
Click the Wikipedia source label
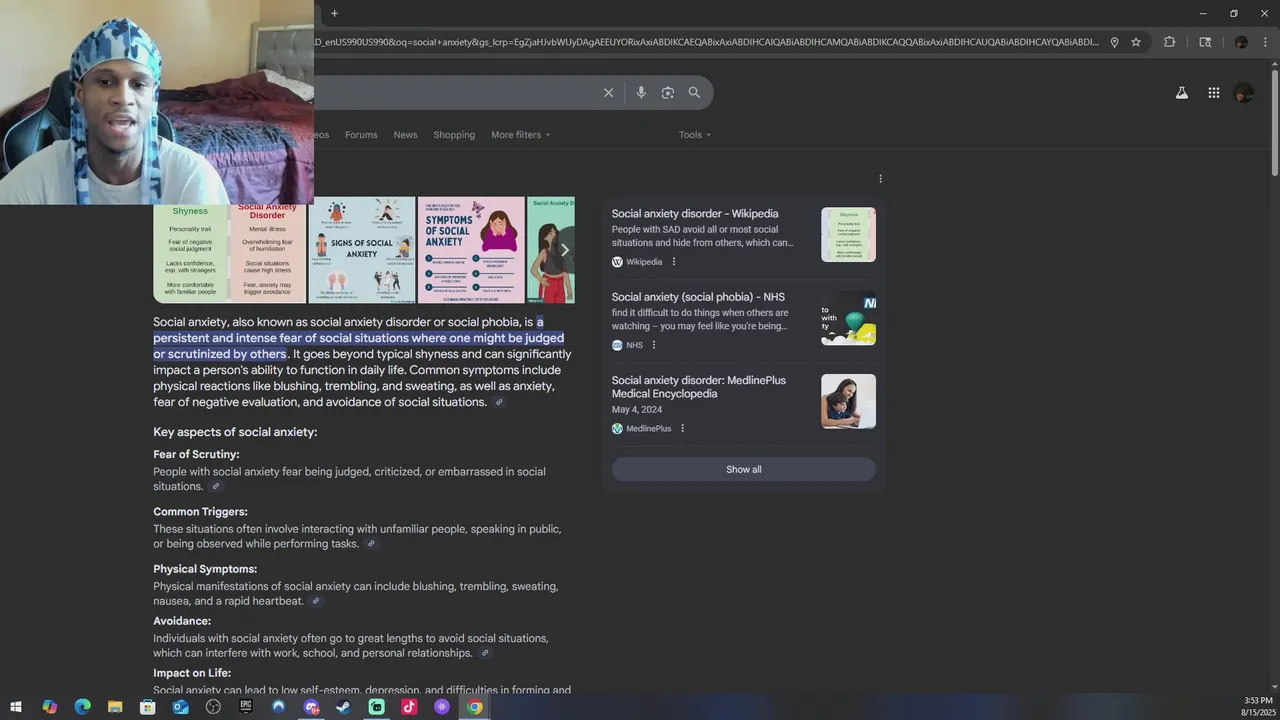pyautogui.click(x=644, y=262)
